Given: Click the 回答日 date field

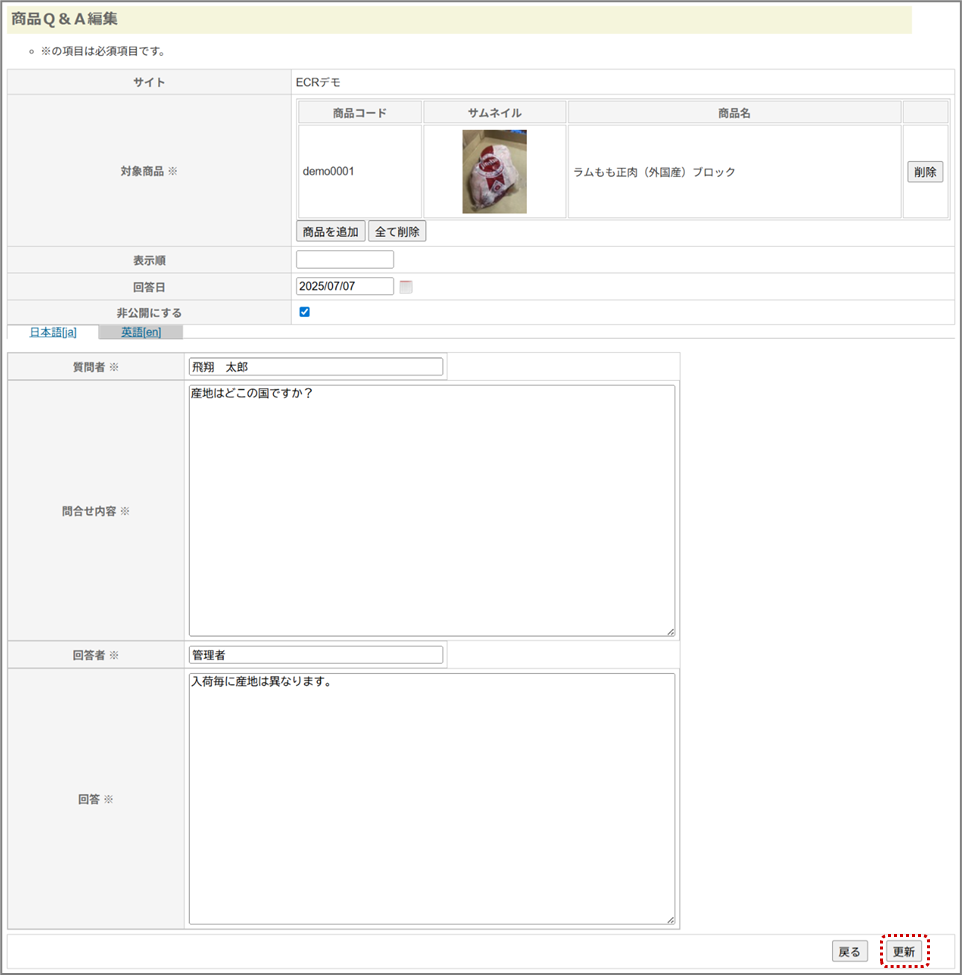Looking at the screenshot, I should [345, 286].
